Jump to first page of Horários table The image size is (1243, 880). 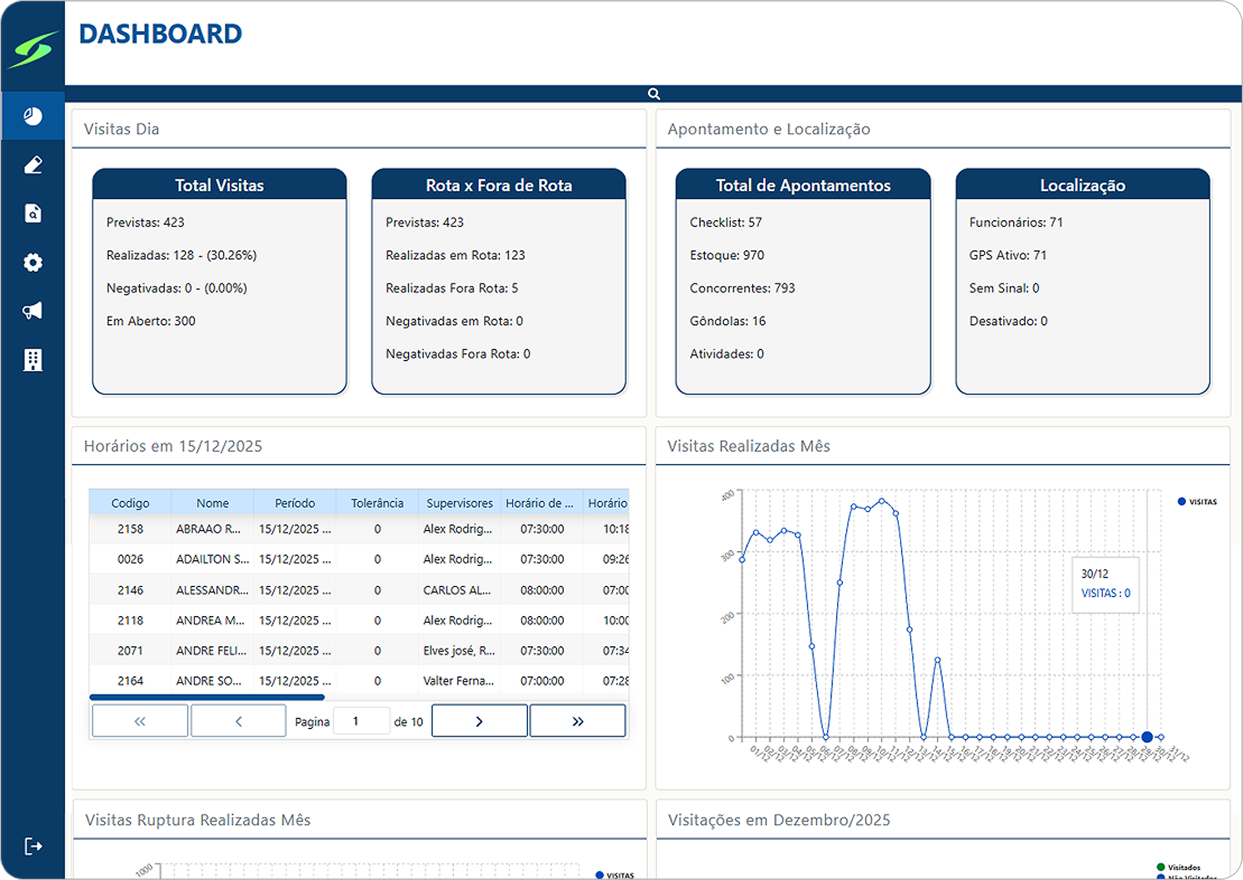point(140,721)
